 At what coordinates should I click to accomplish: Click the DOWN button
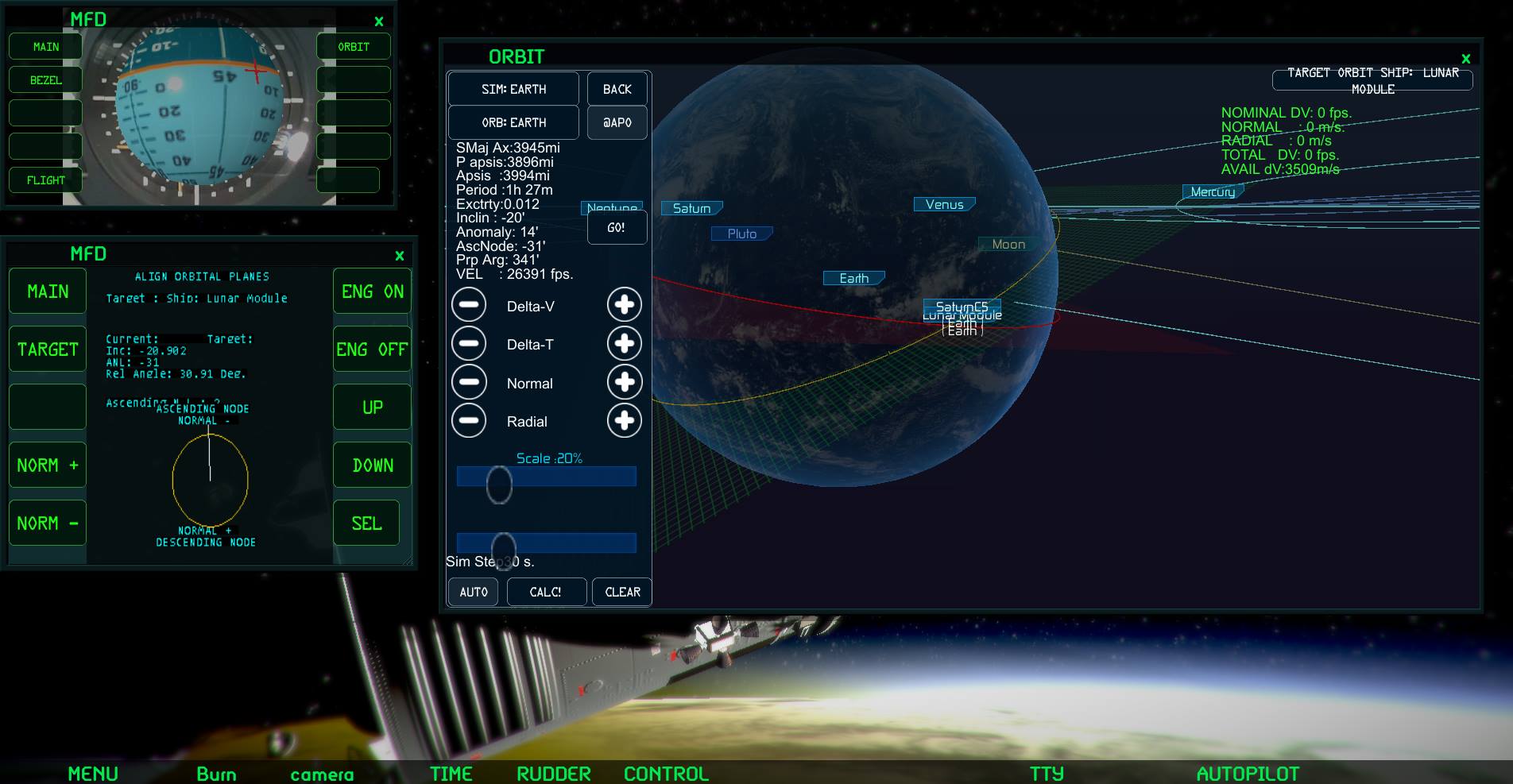pyautogui.click(x=372, y=465)
